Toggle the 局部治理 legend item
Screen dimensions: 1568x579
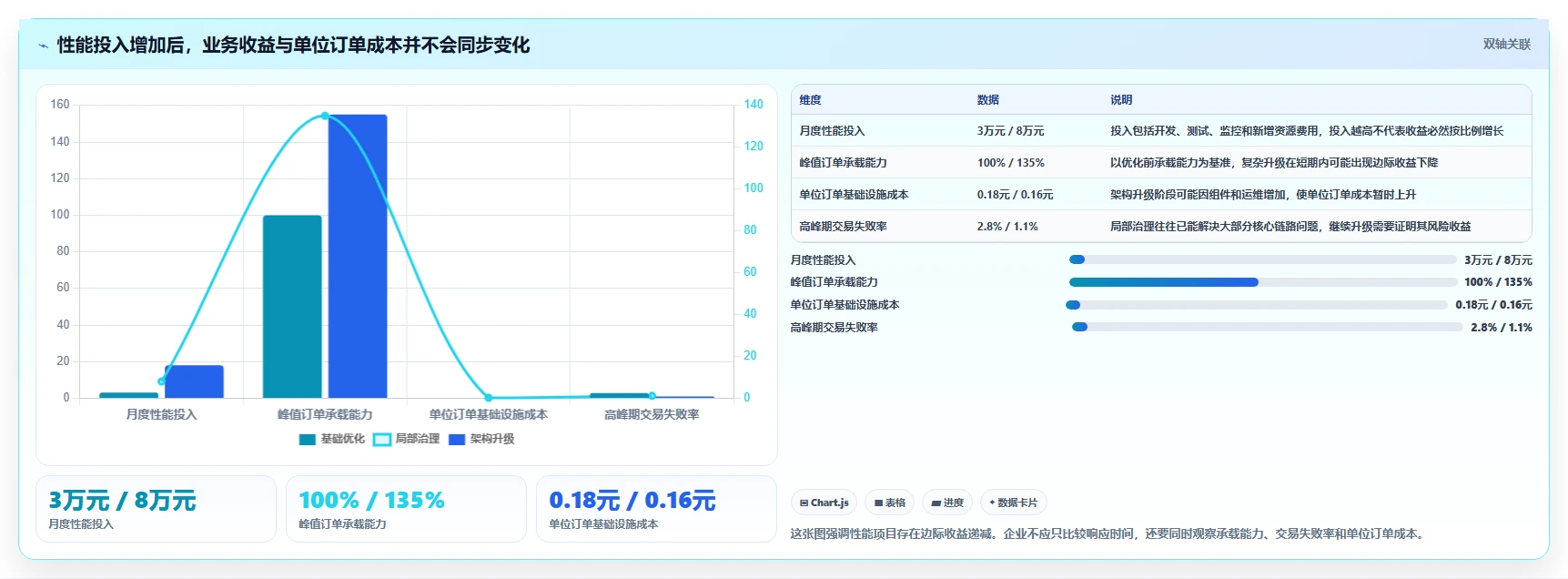pos(406,439)
